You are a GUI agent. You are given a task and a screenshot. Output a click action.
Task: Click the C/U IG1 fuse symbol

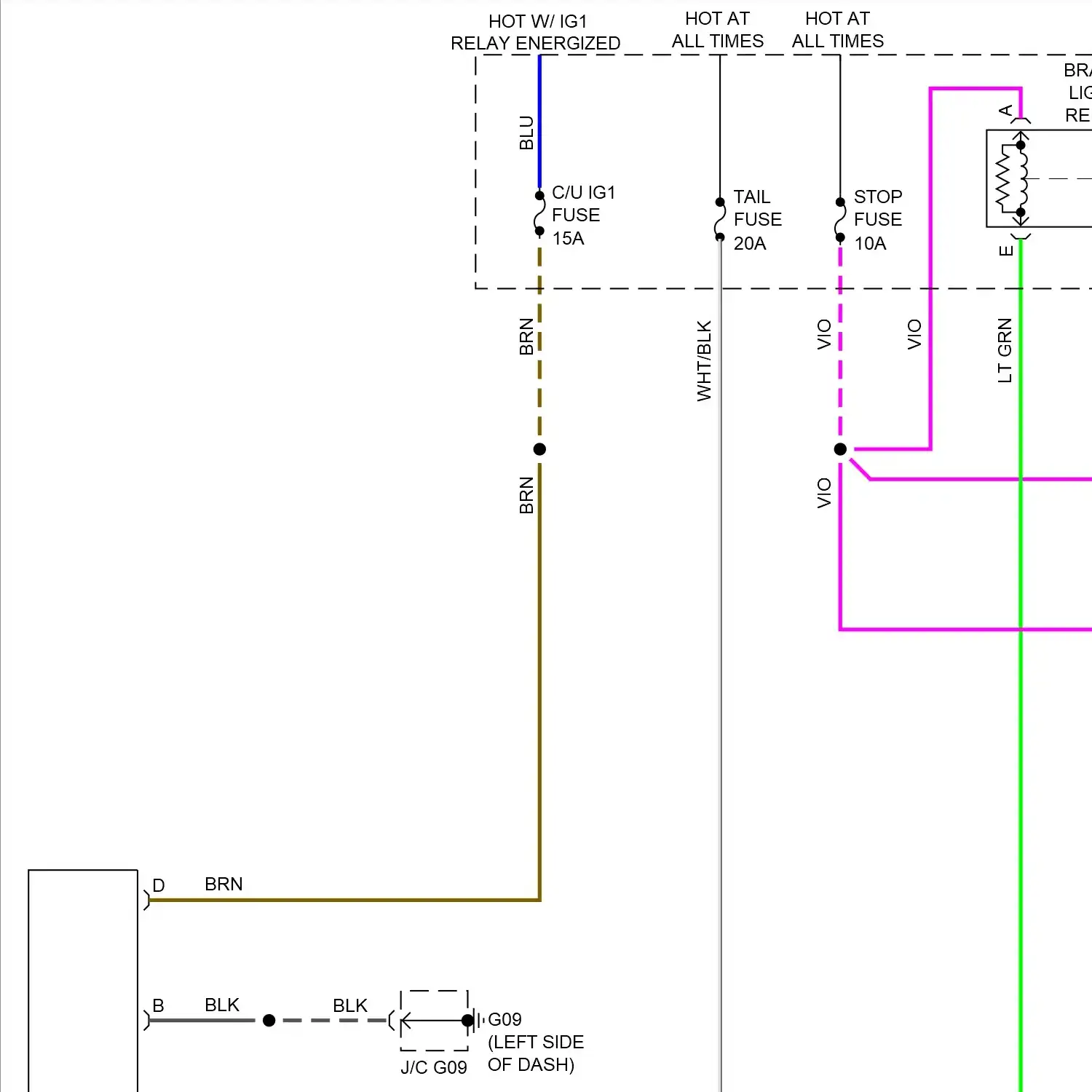[539, 214]
